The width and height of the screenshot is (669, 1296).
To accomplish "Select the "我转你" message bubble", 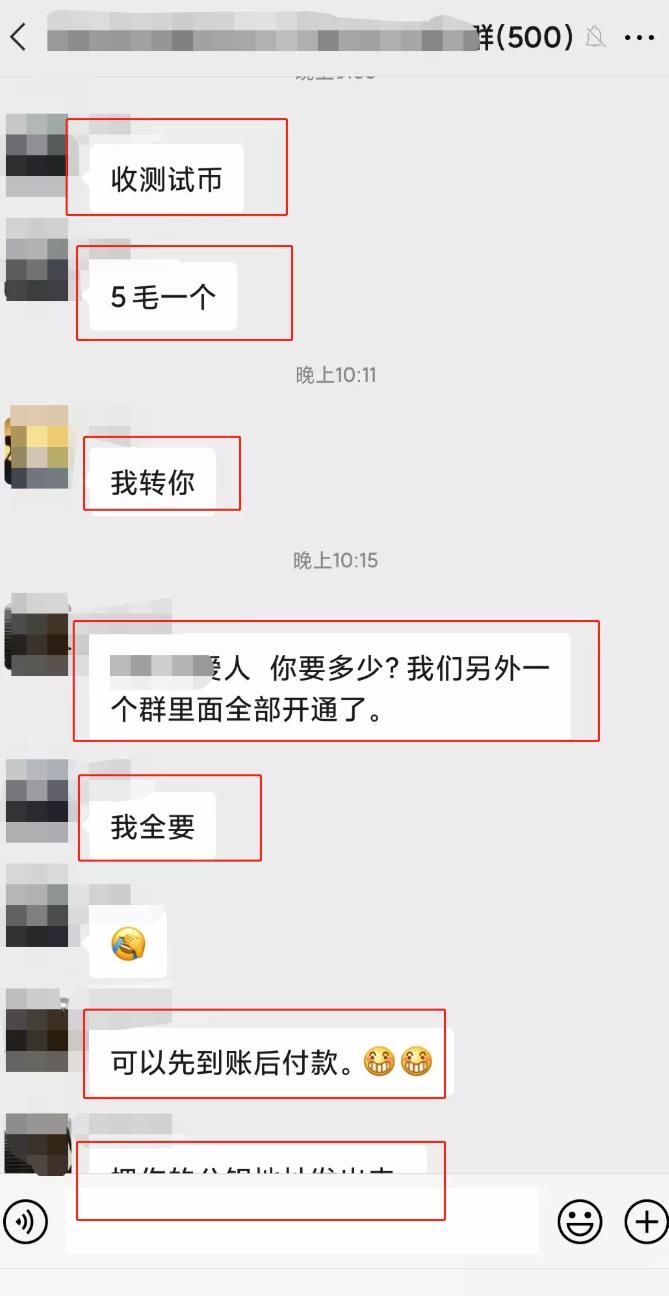I will 152,482.
